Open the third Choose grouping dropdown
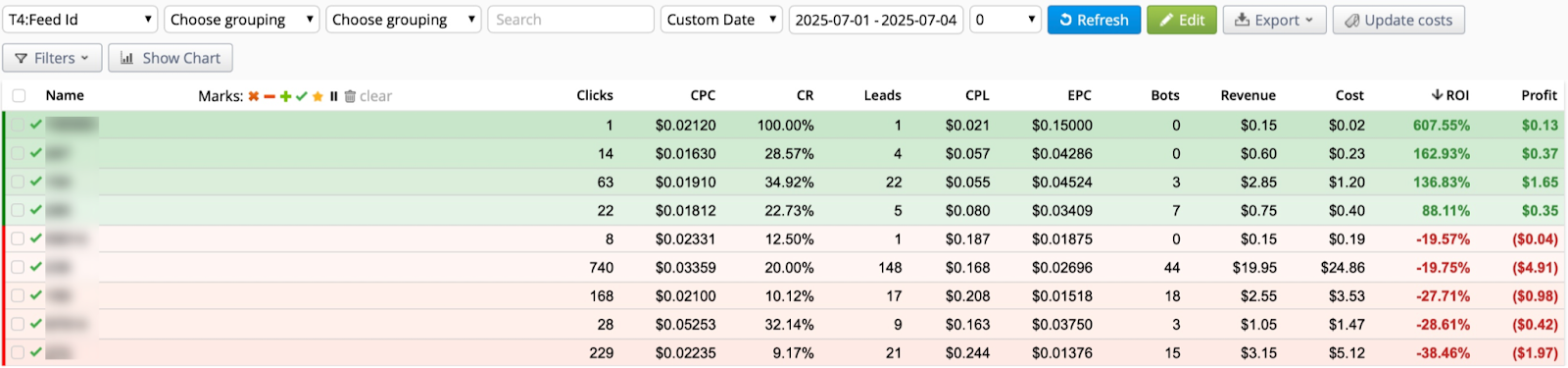Viewport: 1568px width, 368px height. [403, 20]
